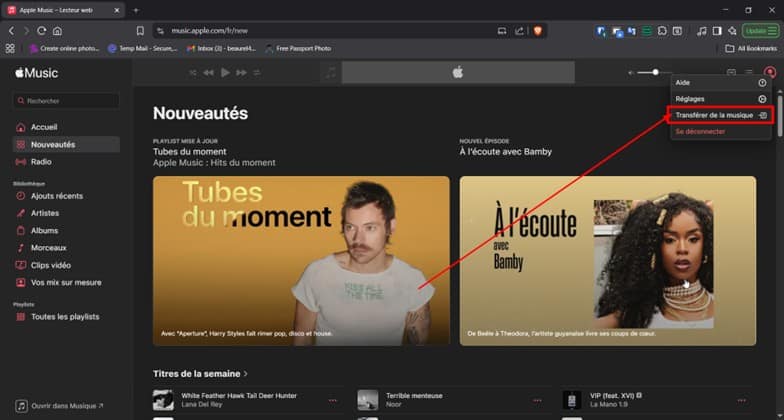784x420 pixels.
Task: Click Ouvrir dans Musique link
Action: 60,406
